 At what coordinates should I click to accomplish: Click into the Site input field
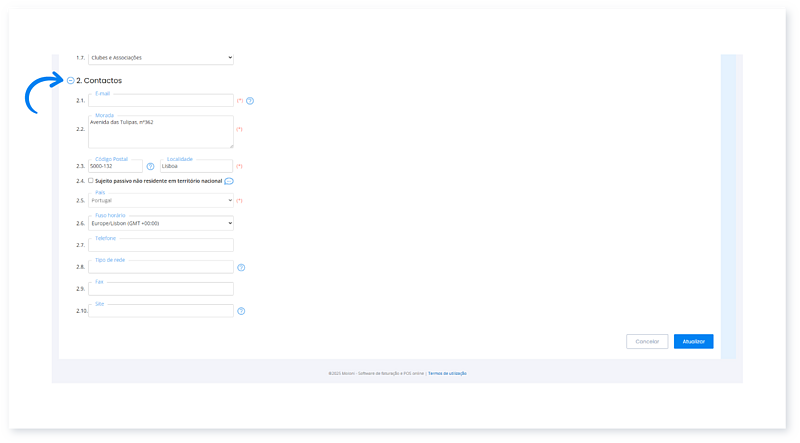pos(160,311)
